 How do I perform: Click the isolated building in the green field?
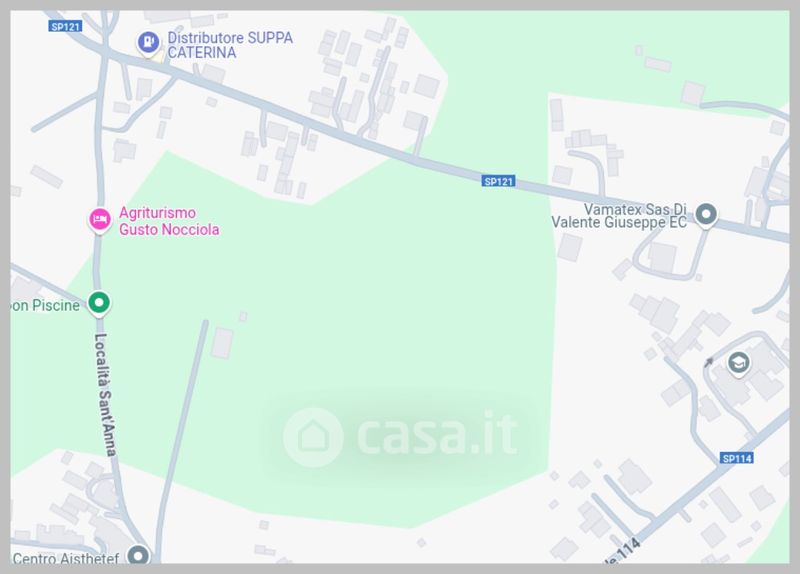click(x=222, y=343)
